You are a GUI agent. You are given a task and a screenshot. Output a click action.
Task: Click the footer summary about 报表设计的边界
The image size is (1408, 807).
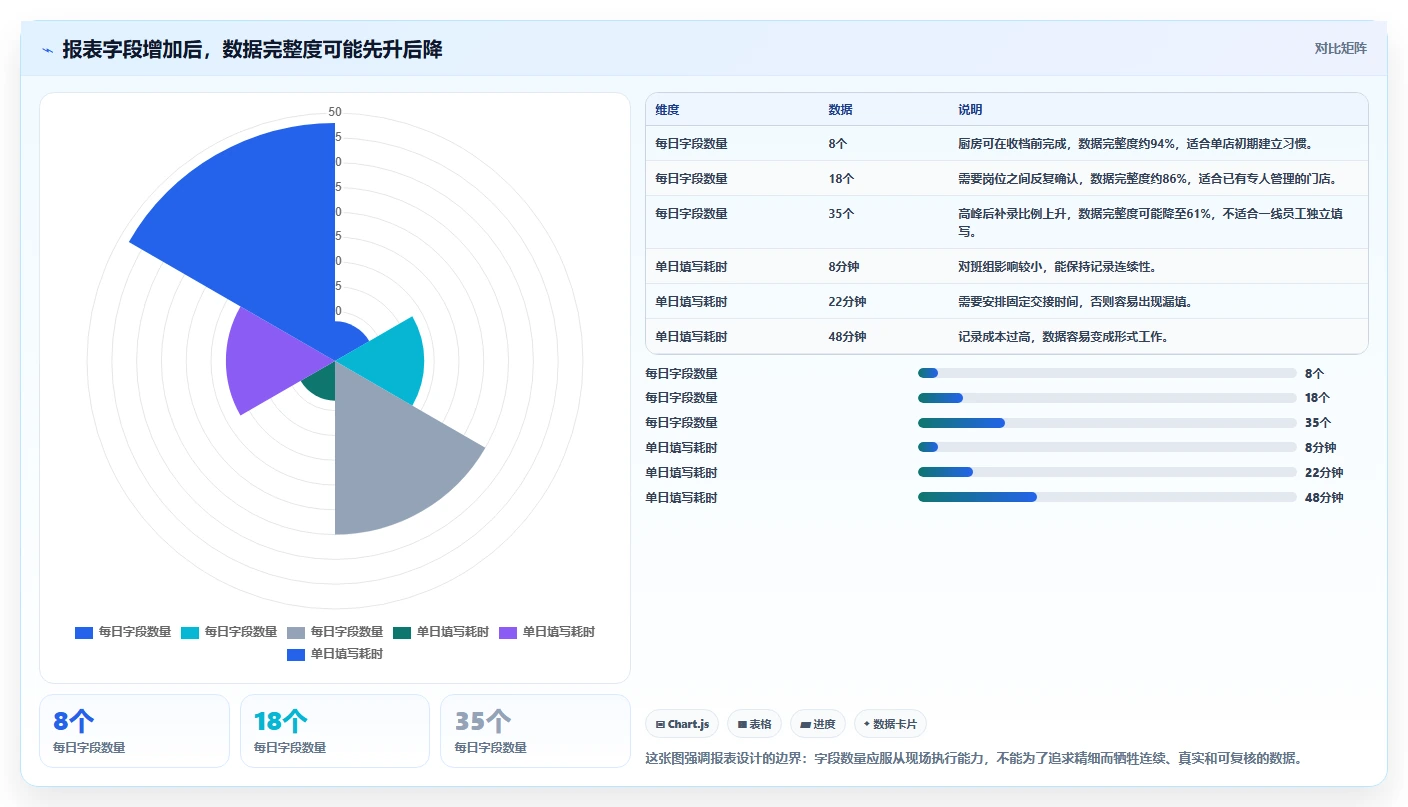point(975,758)
